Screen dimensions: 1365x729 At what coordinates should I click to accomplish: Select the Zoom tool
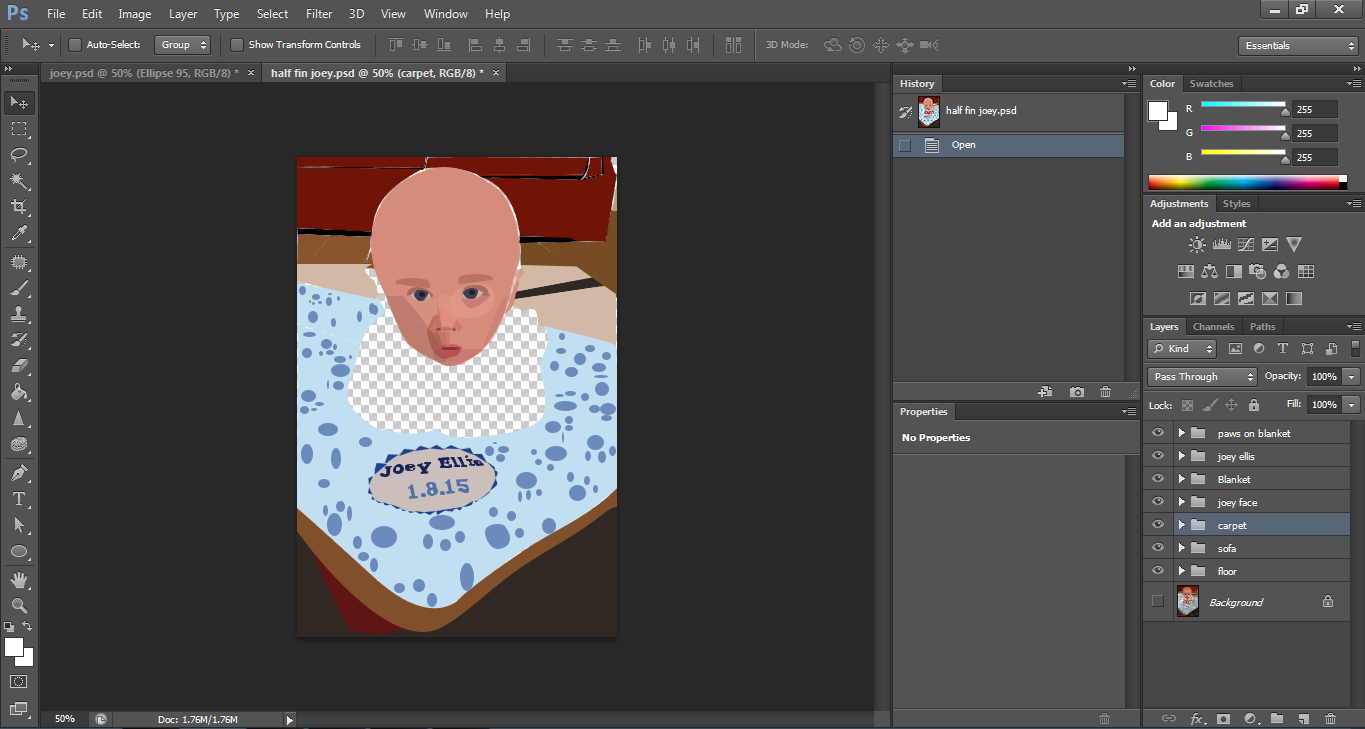point(19,605)
